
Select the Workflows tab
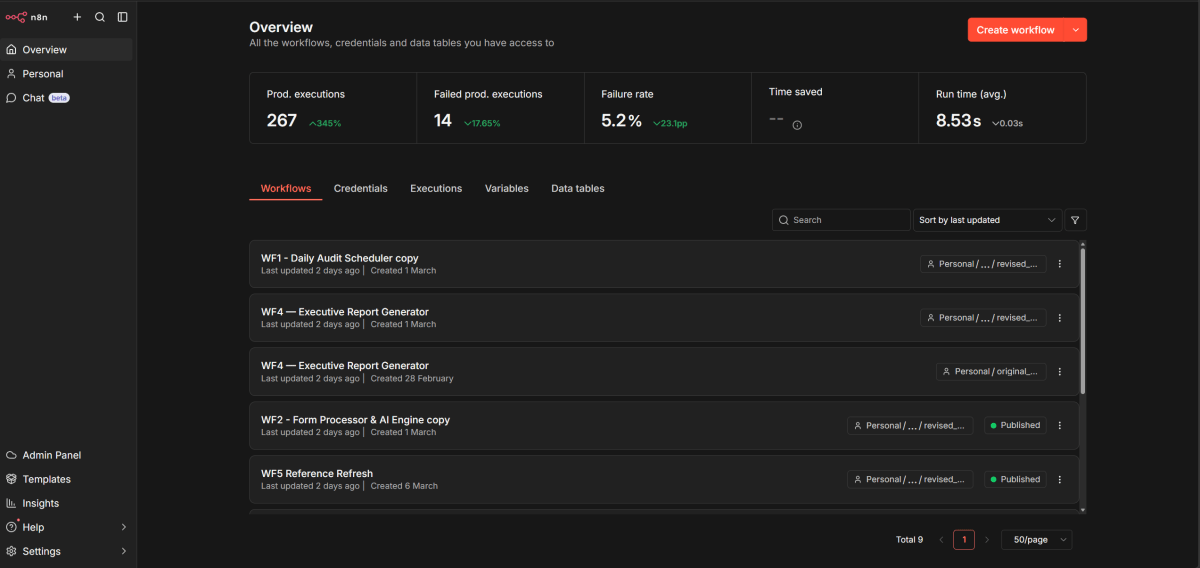click(x=286, y=188)
